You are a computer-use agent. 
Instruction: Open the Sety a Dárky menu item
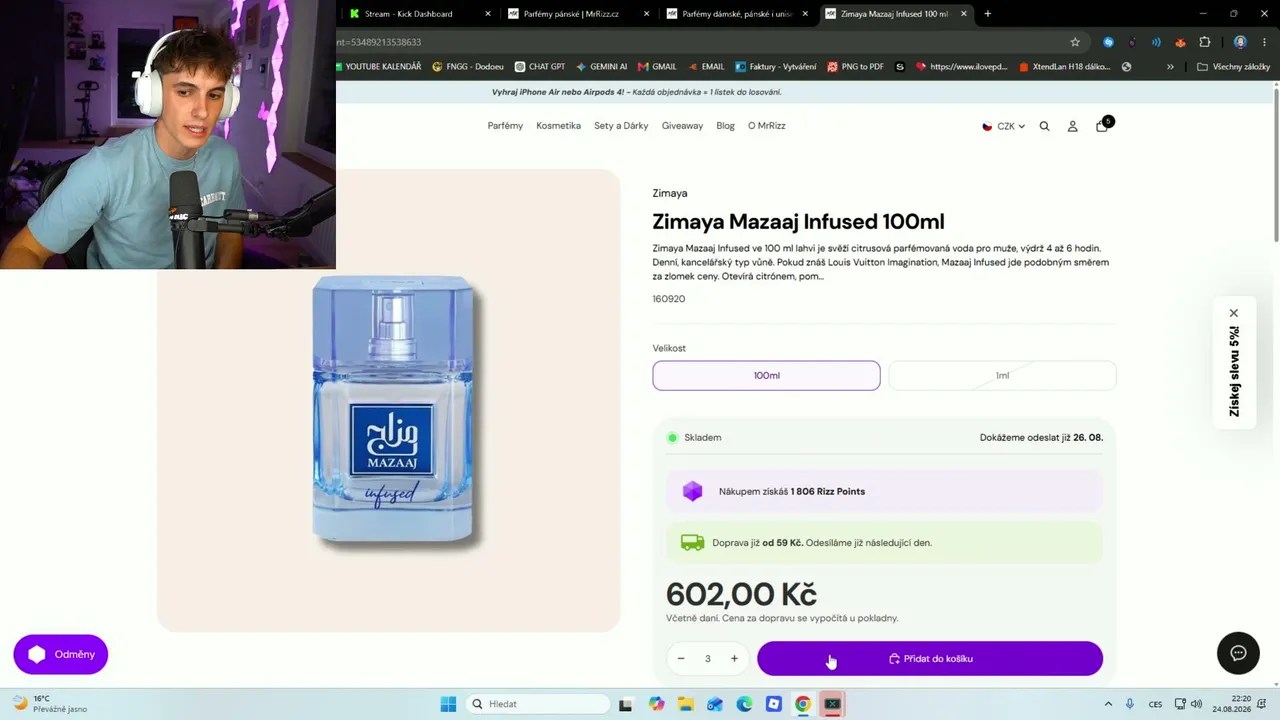621,126
